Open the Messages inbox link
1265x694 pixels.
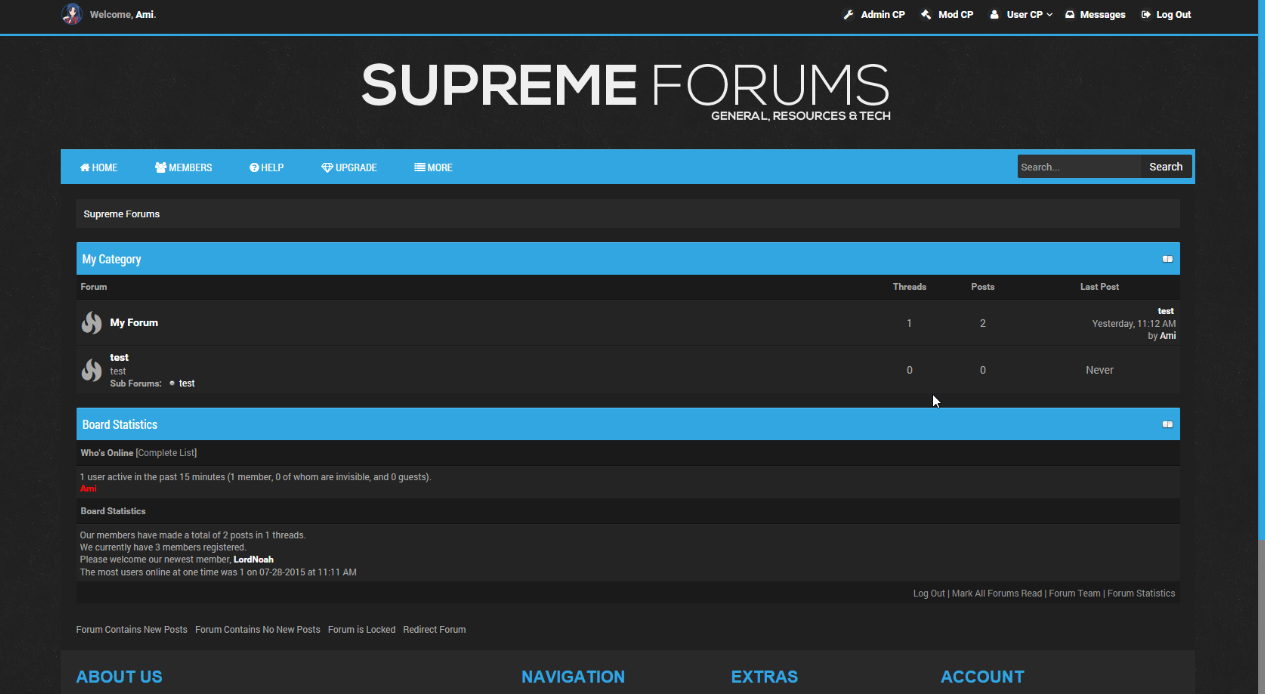pyautogui.click(x=1095, y=15)
